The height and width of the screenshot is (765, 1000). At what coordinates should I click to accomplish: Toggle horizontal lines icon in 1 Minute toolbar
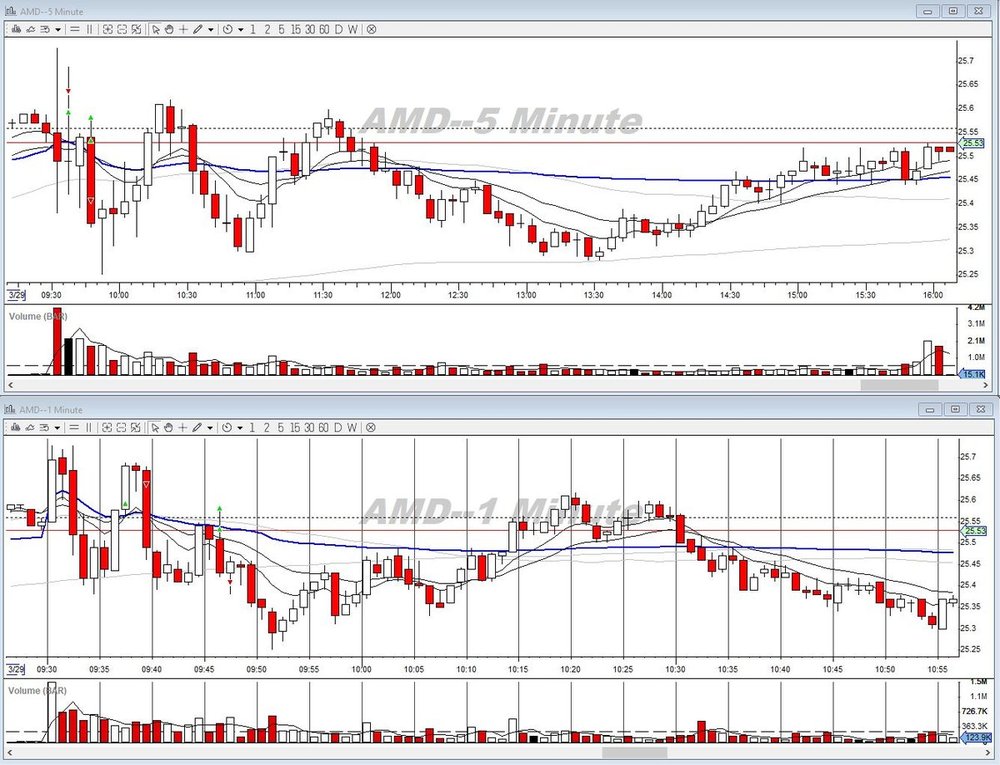(x=75, y=427)
